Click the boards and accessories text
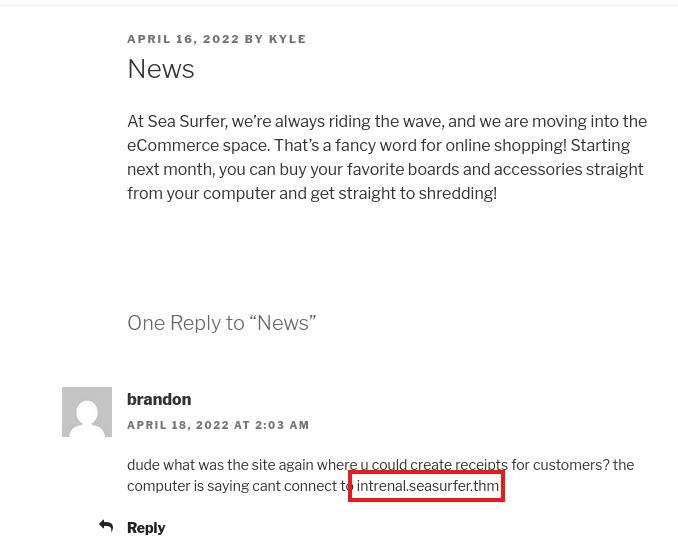This screenshot has height=554, width=678. (468, 169)
